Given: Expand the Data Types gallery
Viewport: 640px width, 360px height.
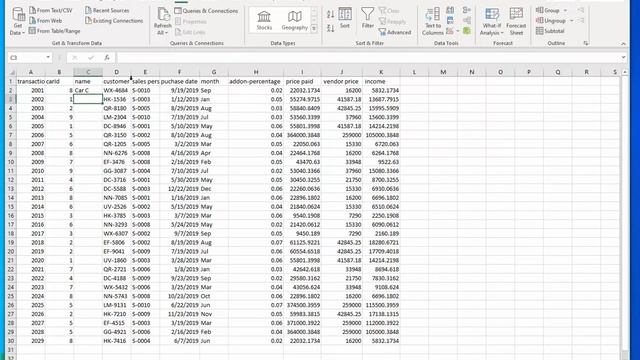Looking at the screenshot, I should [x=314, y=29].
